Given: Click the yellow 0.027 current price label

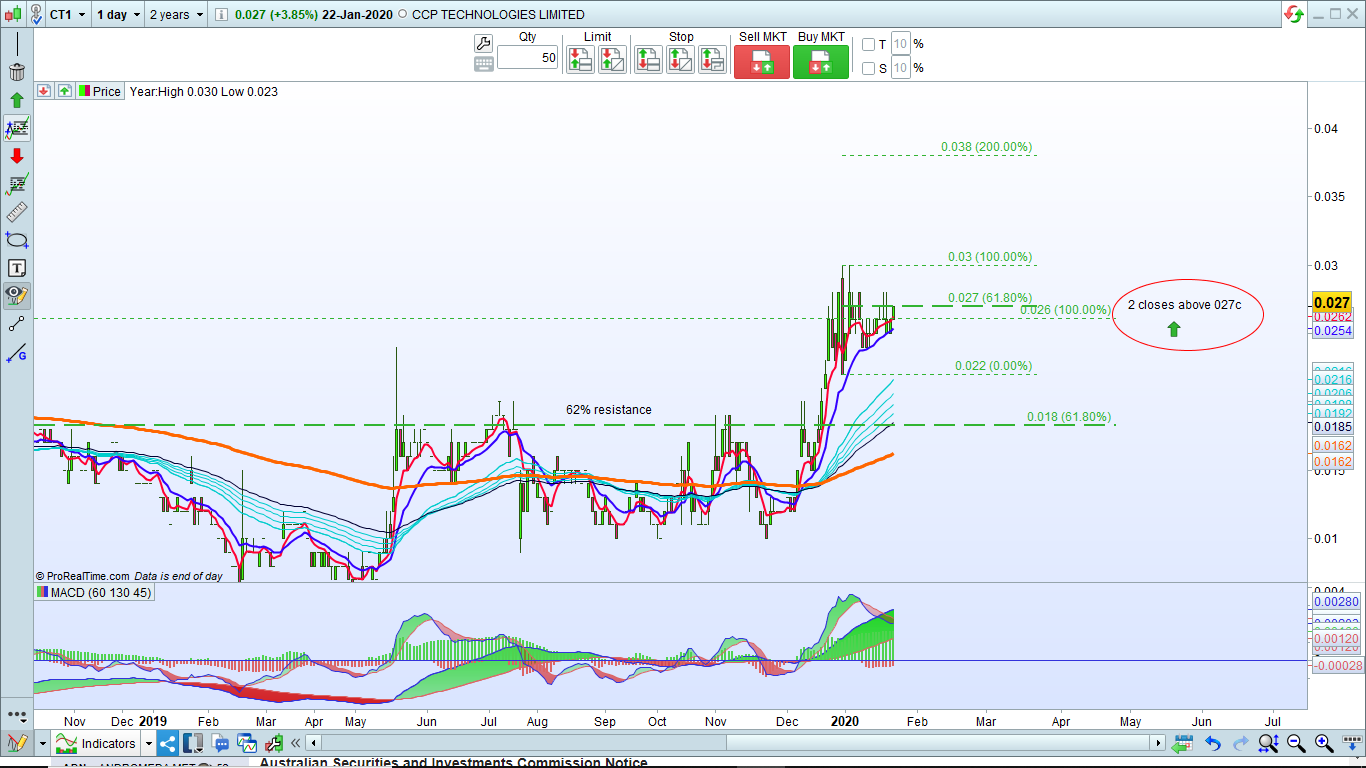Looking at the screenshot, I should pos(1332,303).
